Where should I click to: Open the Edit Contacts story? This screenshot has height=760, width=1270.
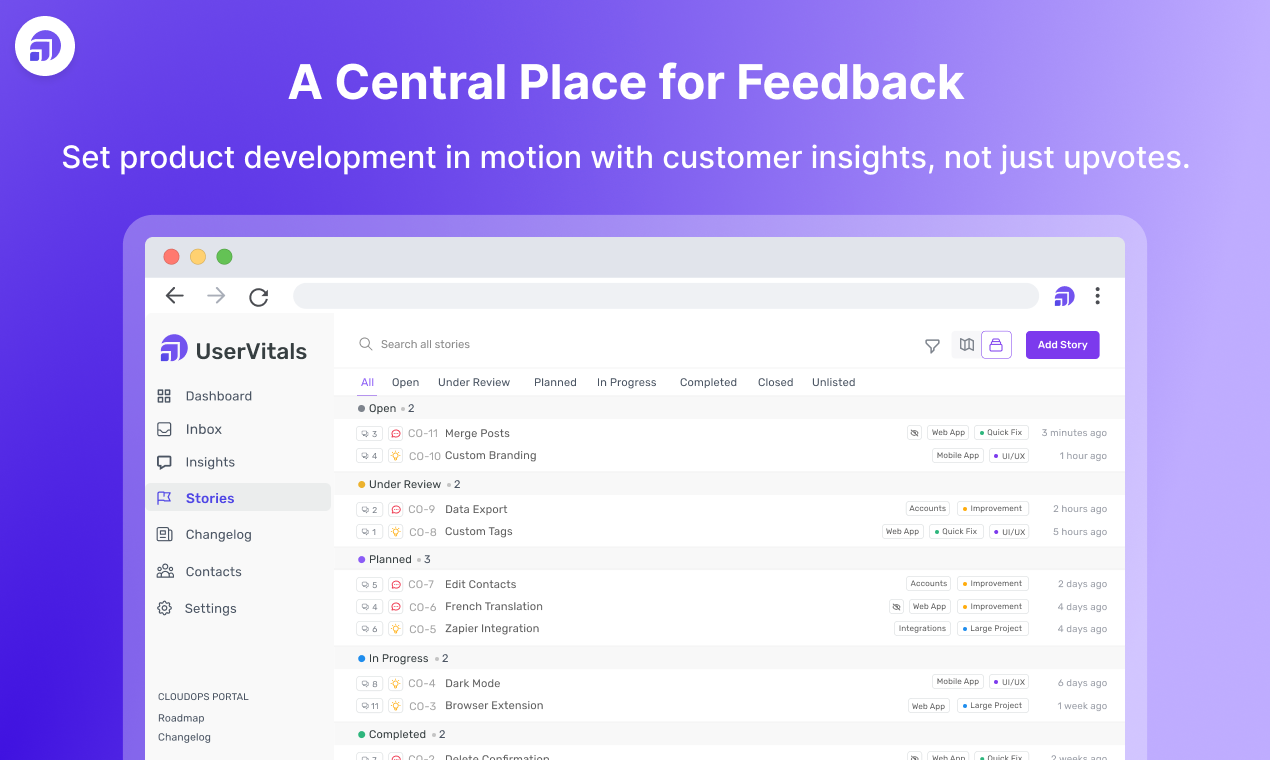(x=481, y=584)
